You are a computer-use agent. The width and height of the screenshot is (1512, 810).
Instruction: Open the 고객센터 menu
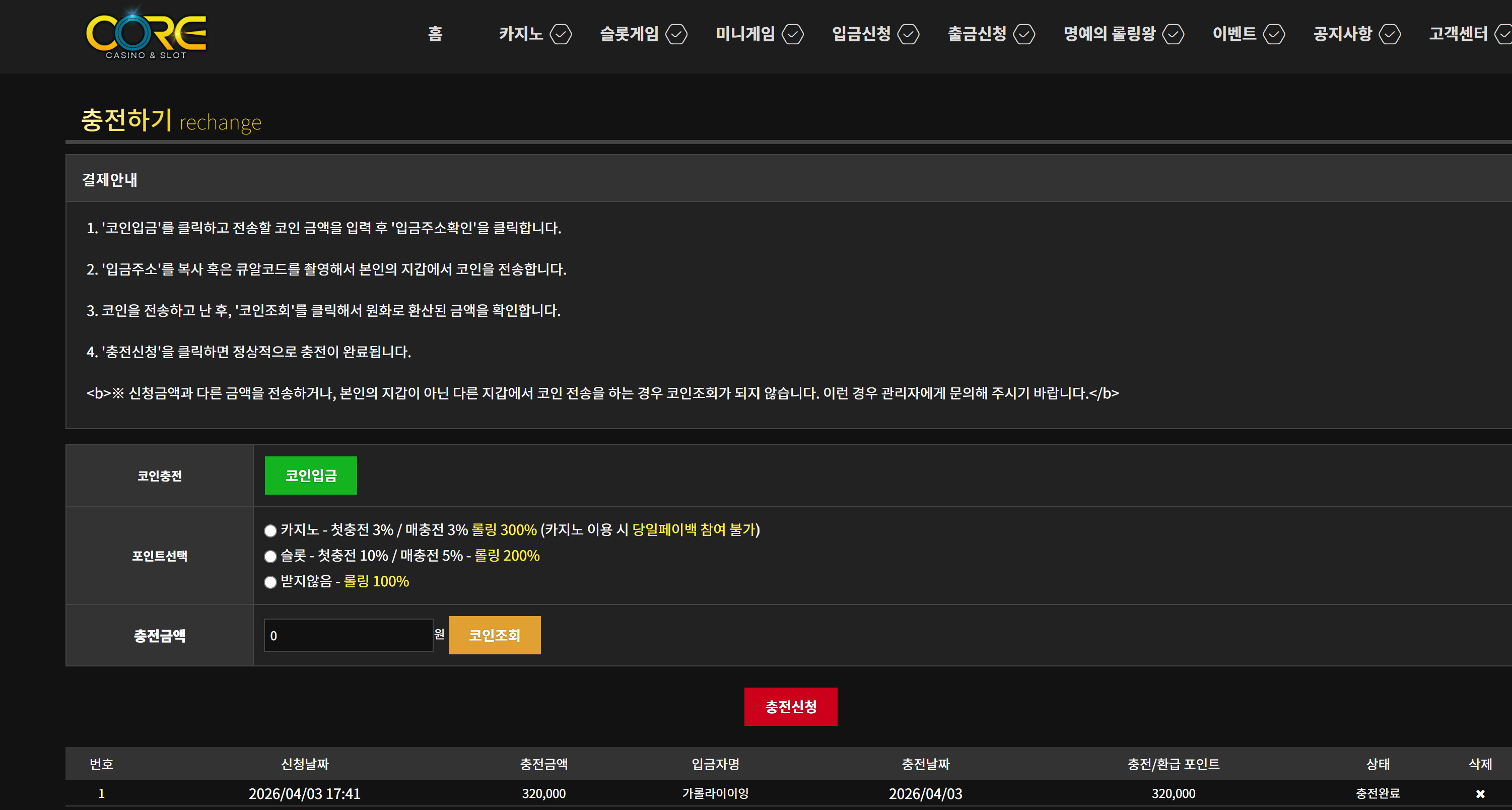point(1458,34)
